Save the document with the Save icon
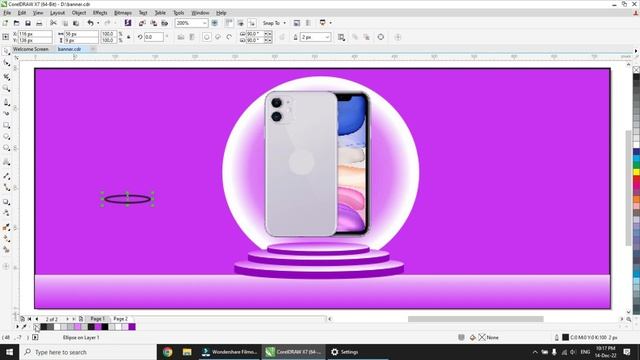The height and width of the screenshot is (360, 640). [28, 23]
